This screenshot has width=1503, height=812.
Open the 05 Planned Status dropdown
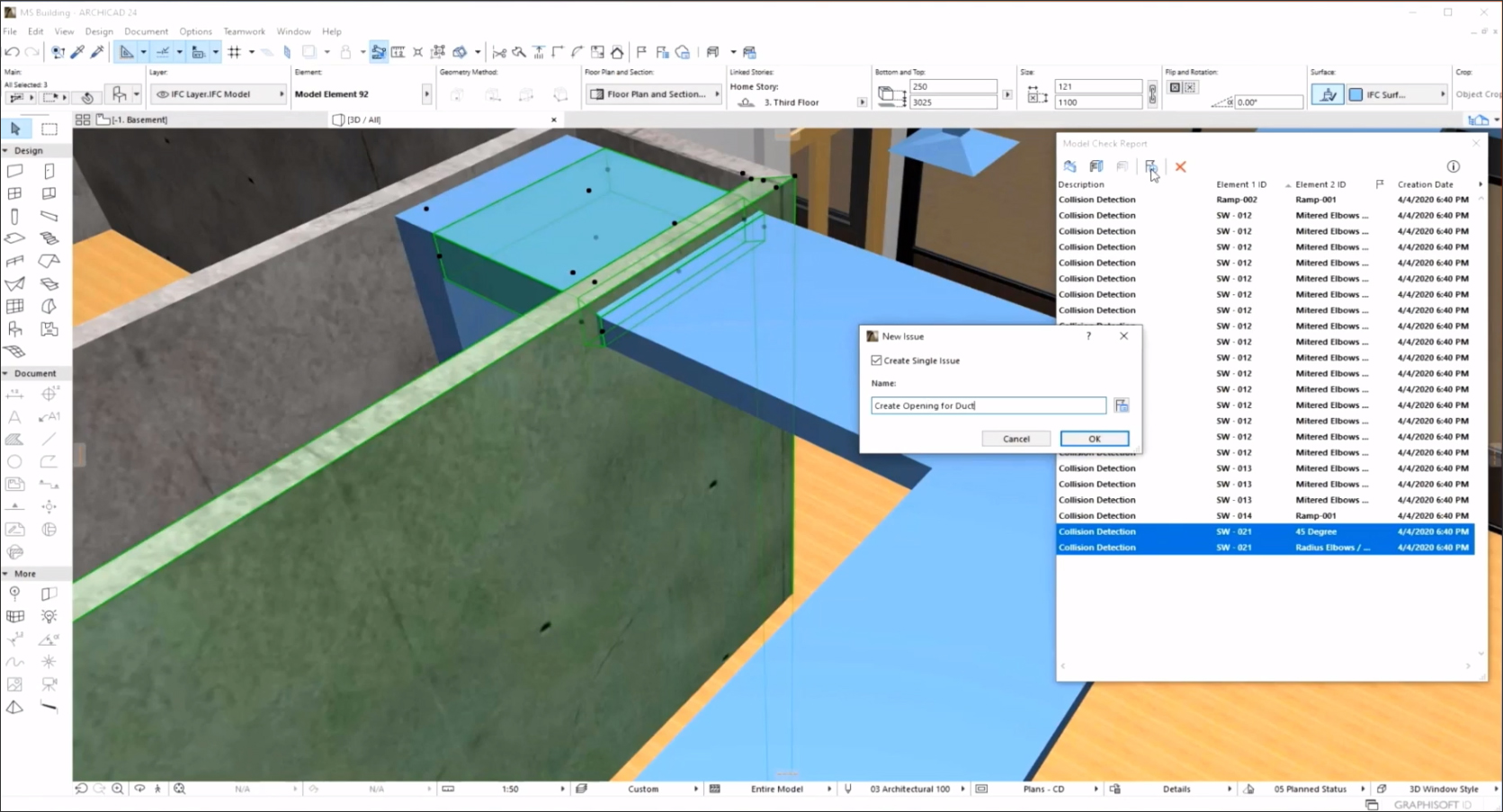[x=1310, y=789]
